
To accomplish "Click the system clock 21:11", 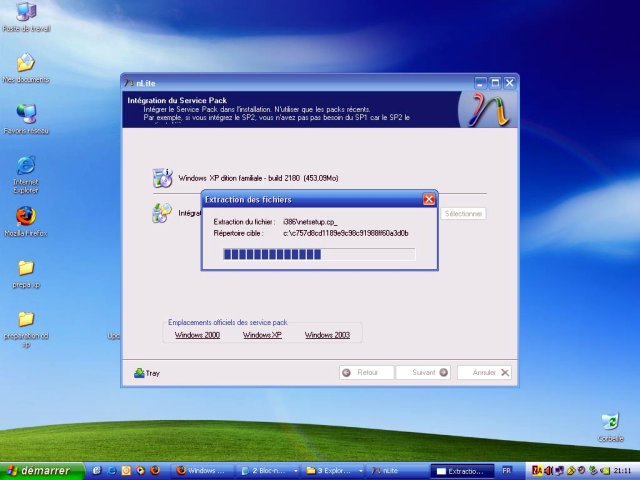I will pos(622,471).
